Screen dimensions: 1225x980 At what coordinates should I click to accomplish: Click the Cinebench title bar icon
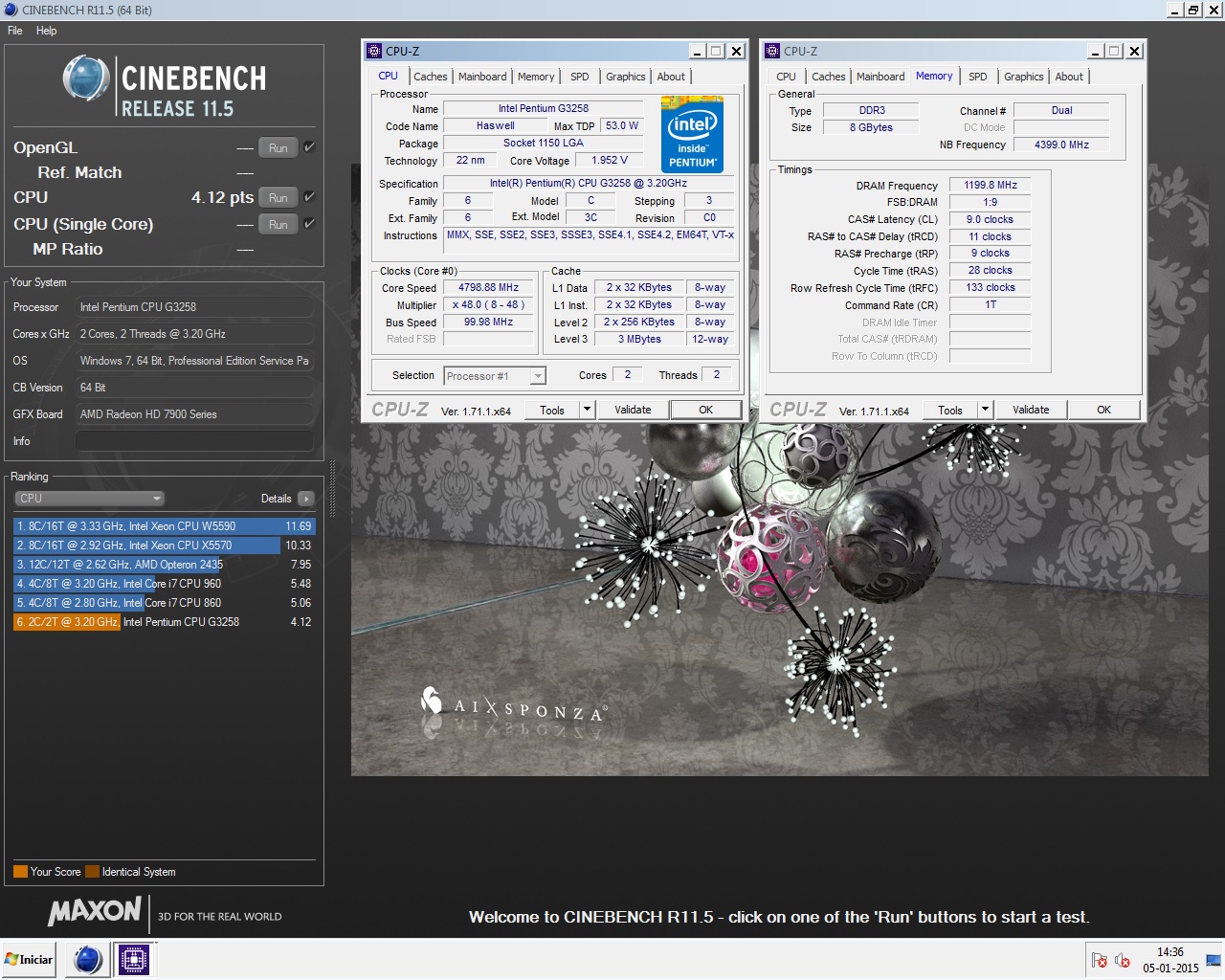11,10
